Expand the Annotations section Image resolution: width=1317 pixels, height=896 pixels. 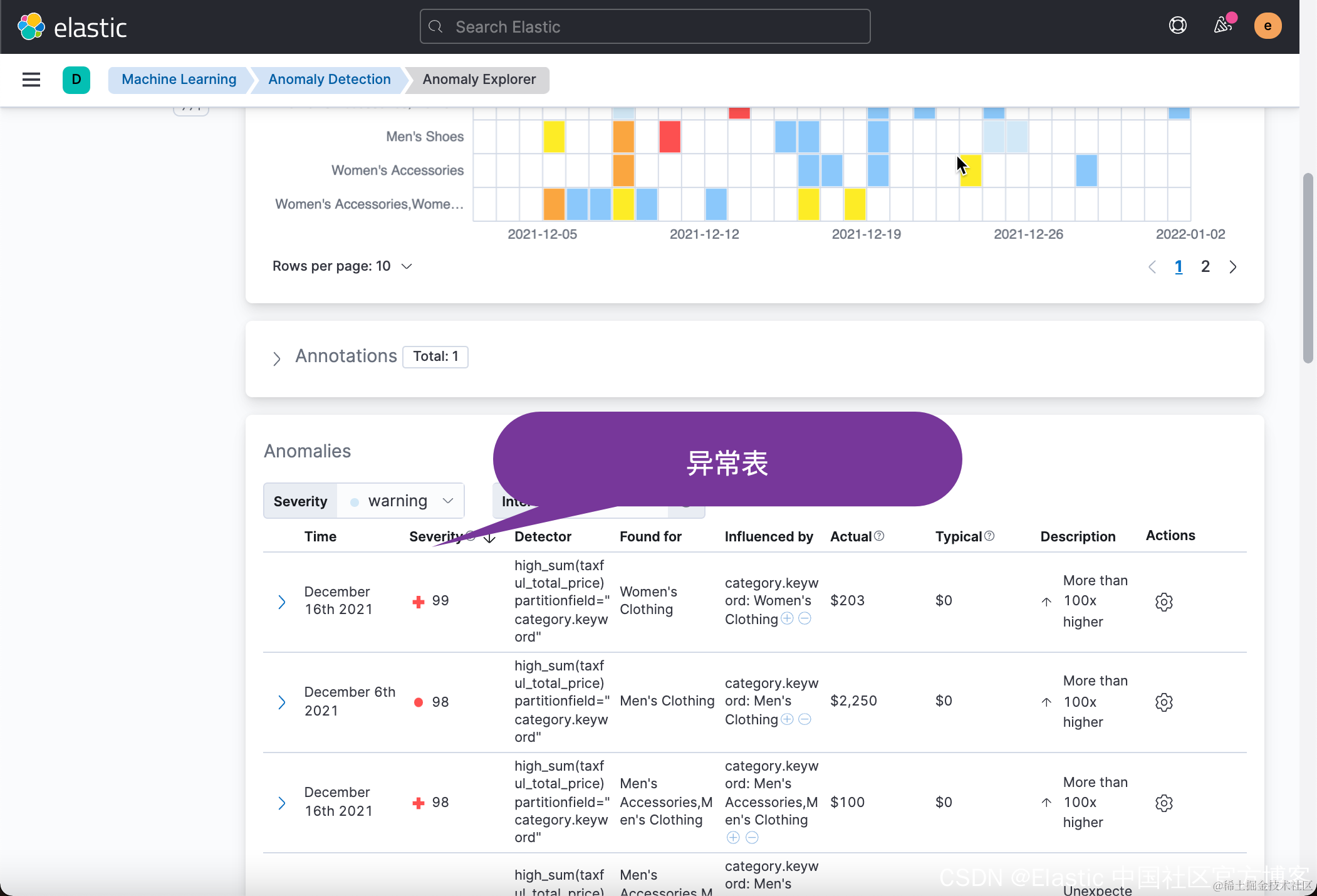(276, 358)
